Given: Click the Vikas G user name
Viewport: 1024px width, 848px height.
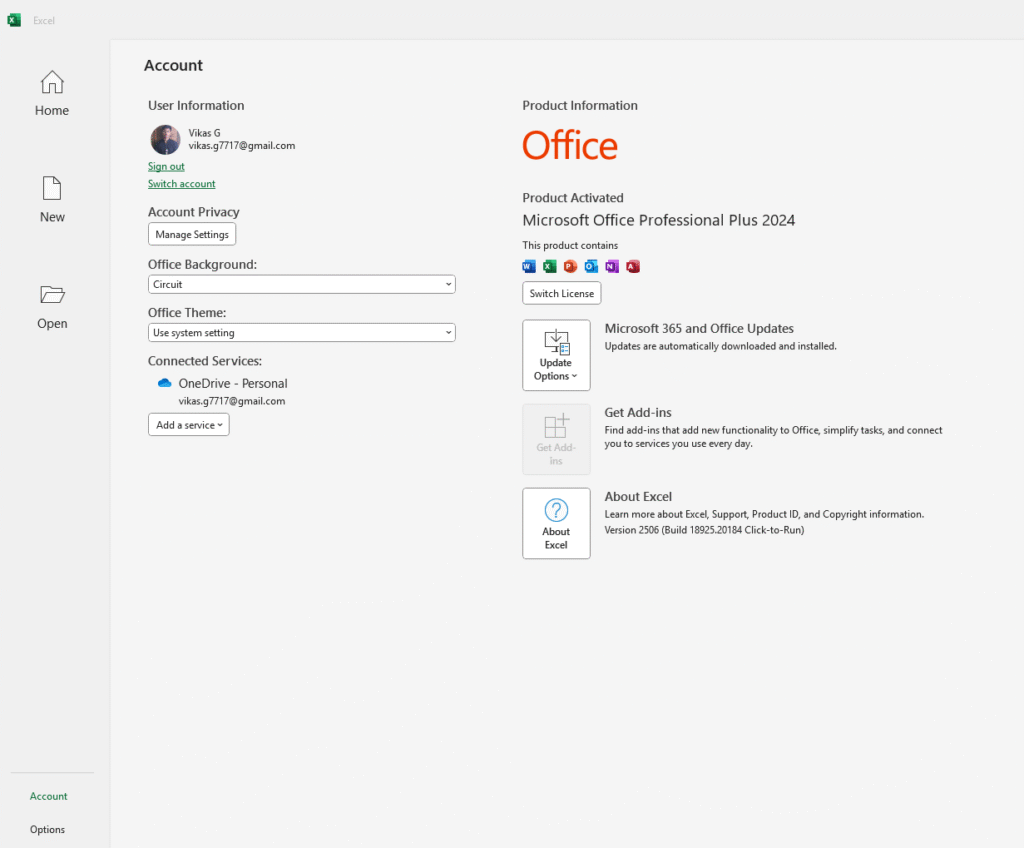Looking at the screenshot, I should (x=204, y=133).
